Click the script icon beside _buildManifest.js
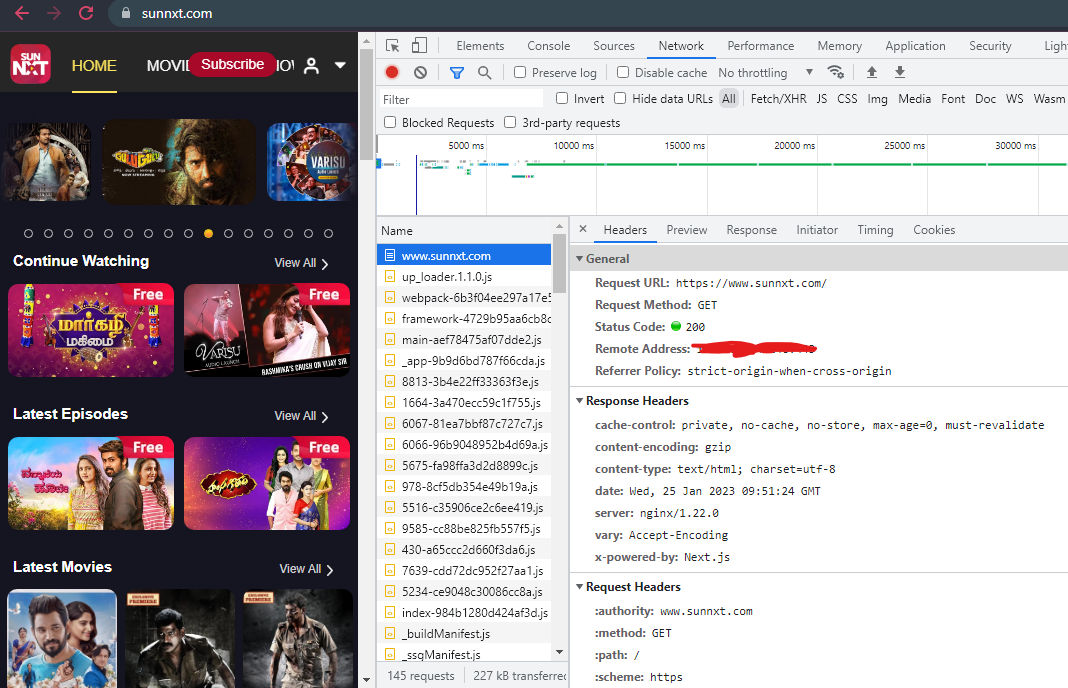The height and width of the screenshot is (688, 1068). point(390,634)
